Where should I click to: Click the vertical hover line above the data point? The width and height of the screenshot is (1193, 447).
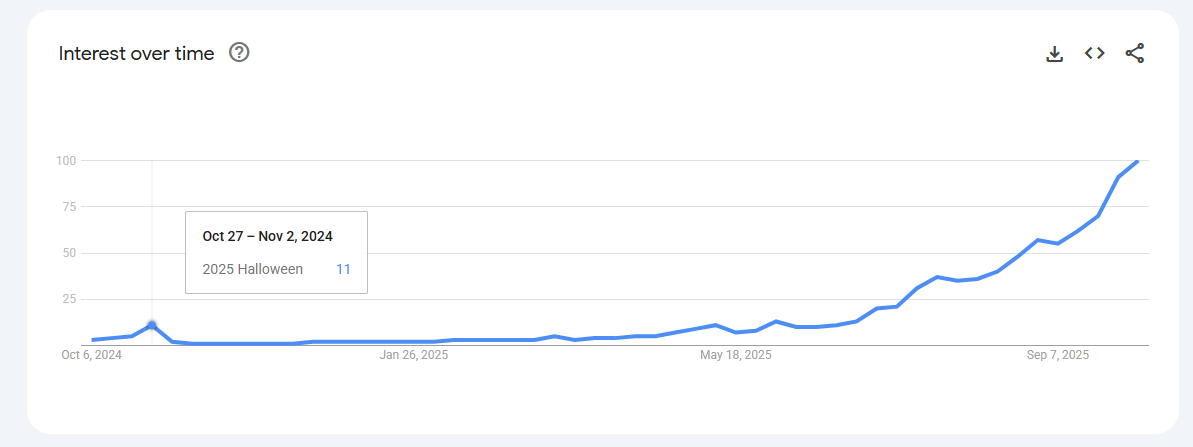[152, 190]
